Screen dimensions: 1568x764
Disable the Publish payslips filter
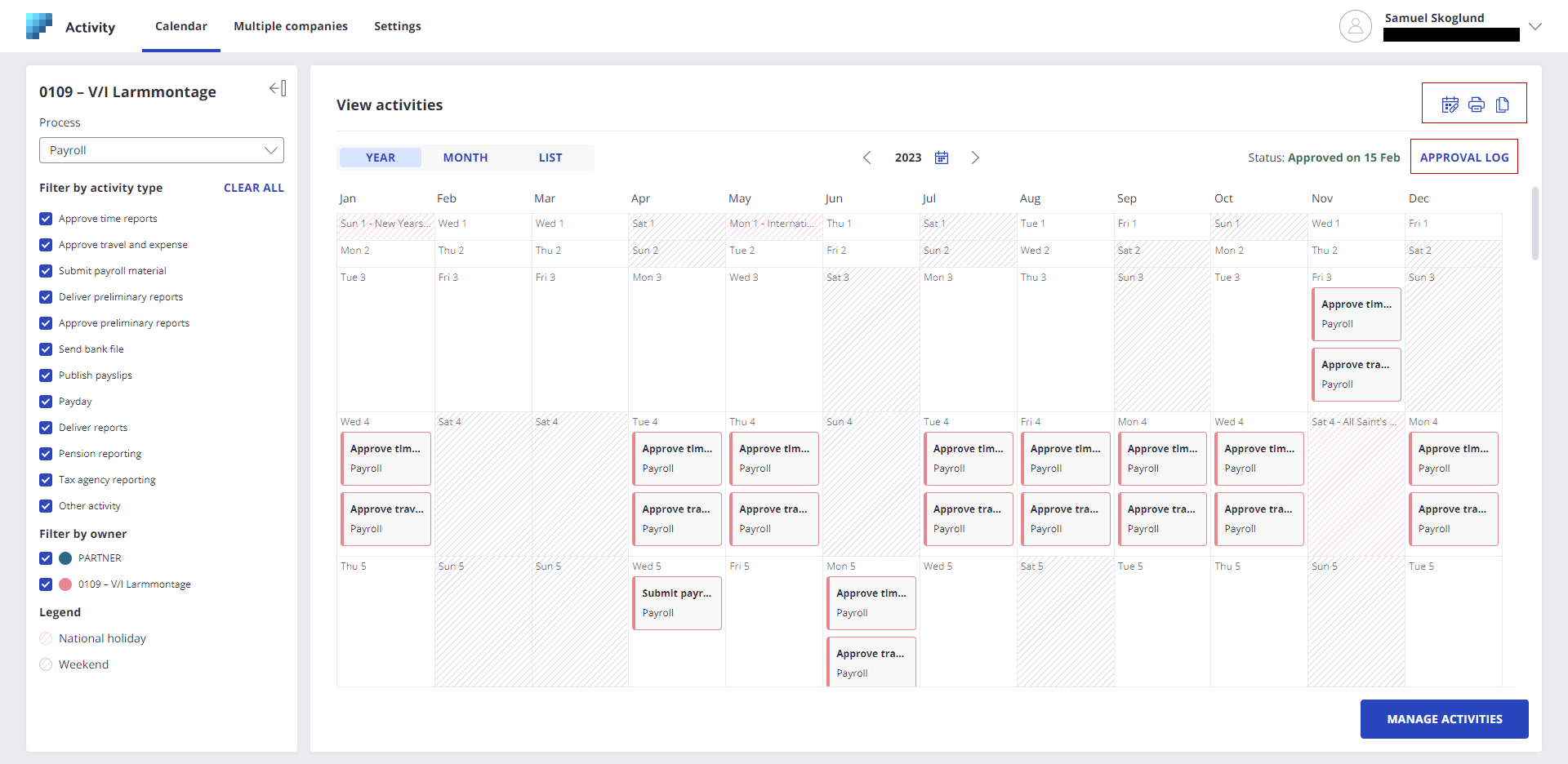point(46,375)
